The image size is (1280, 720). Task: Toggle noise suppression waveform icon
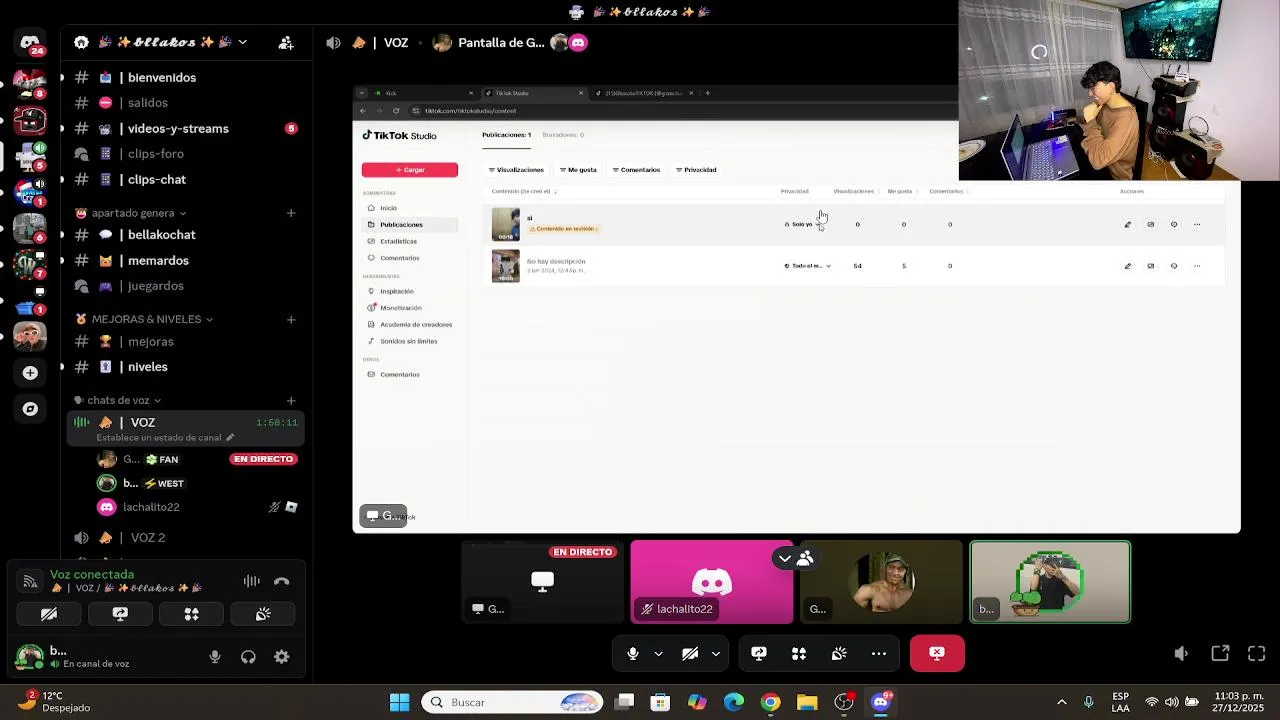coord(251,581)
